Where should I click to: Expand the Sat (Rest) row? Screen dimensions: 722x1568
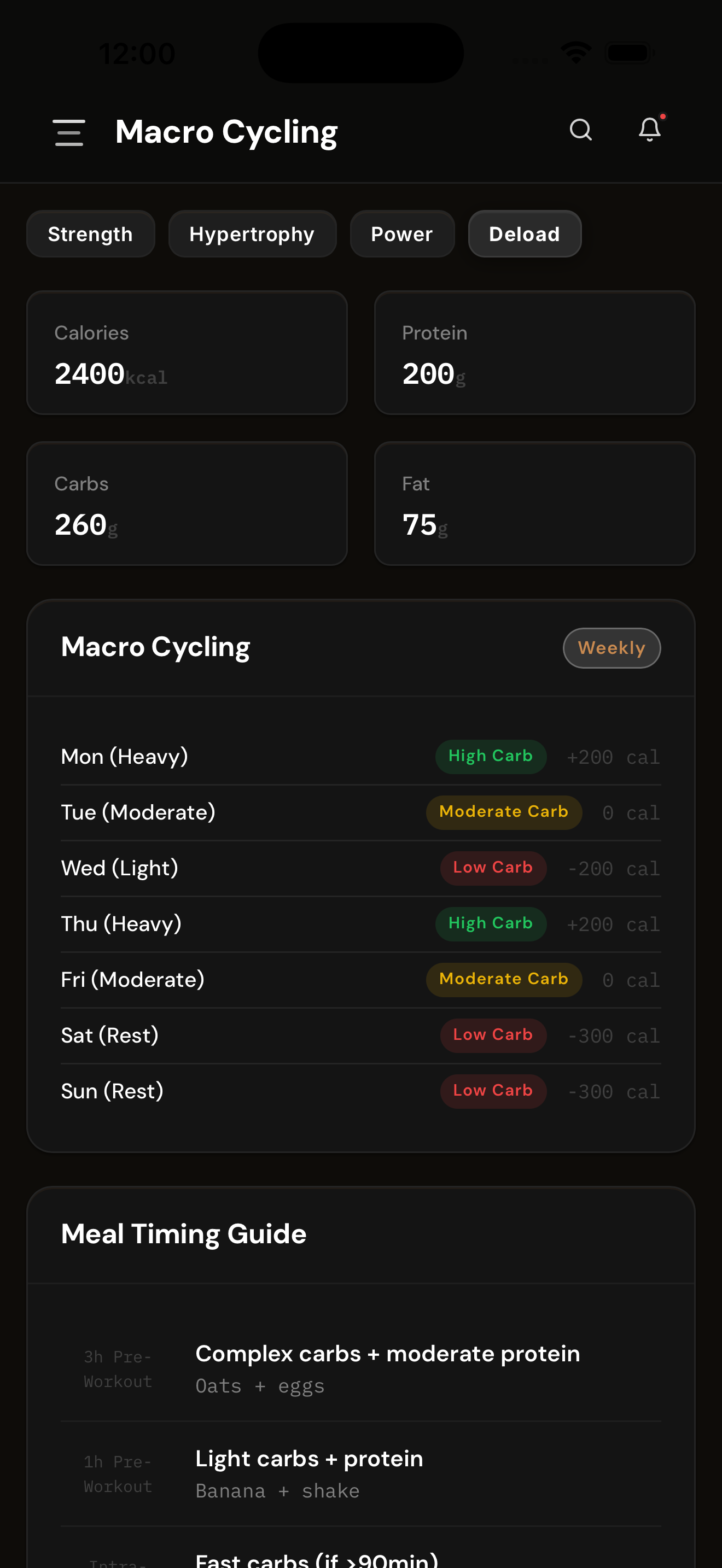point(361,1035)
